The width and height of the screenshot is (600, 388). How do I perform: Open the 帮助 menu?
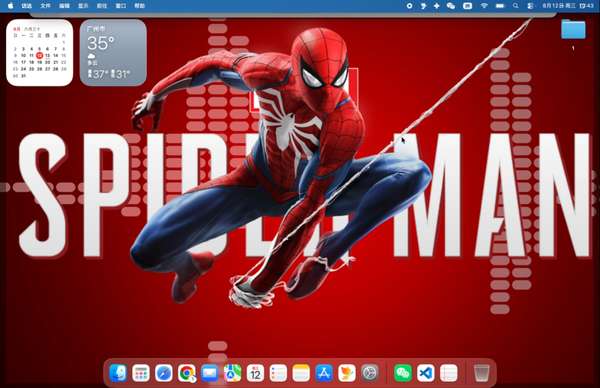(x=140, y=6)
